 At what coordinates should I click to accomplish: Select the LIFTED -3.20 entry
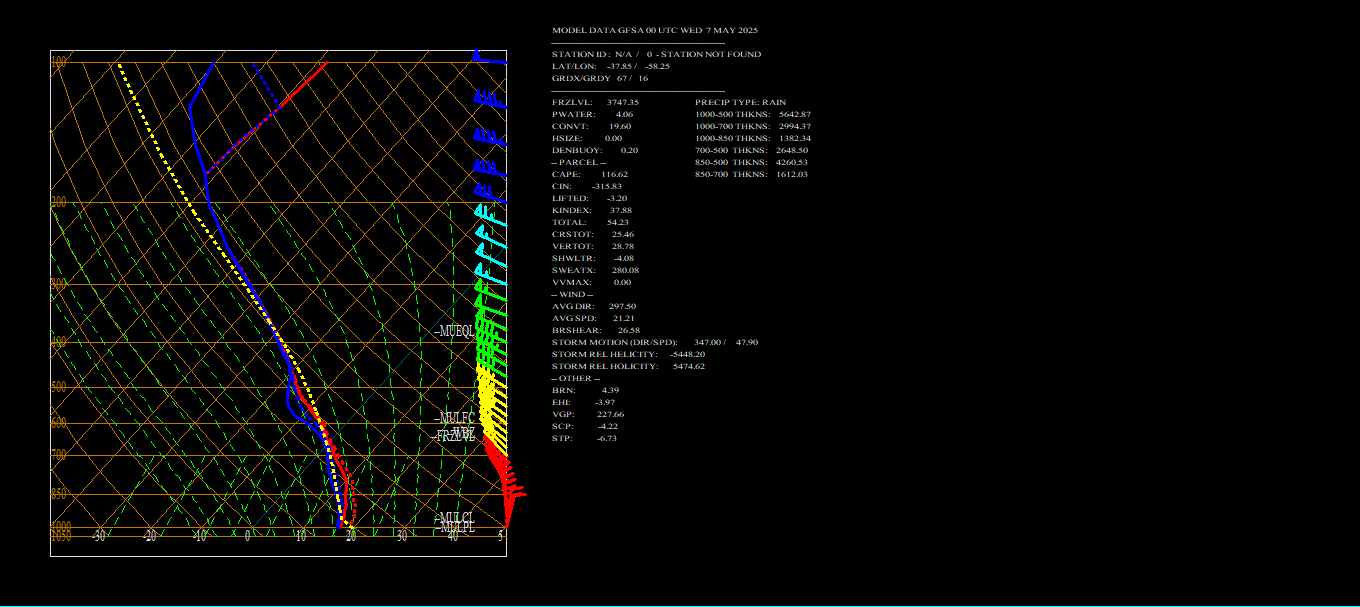(x=590, y=198)
